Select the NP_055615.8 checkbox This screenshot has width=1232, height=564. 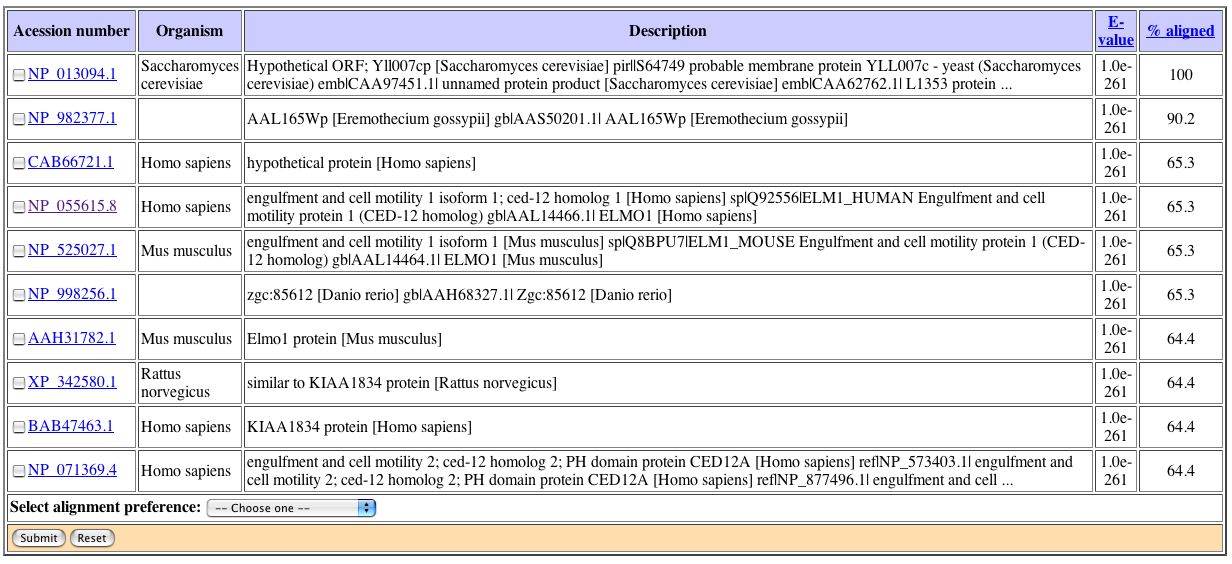point(19,207)
